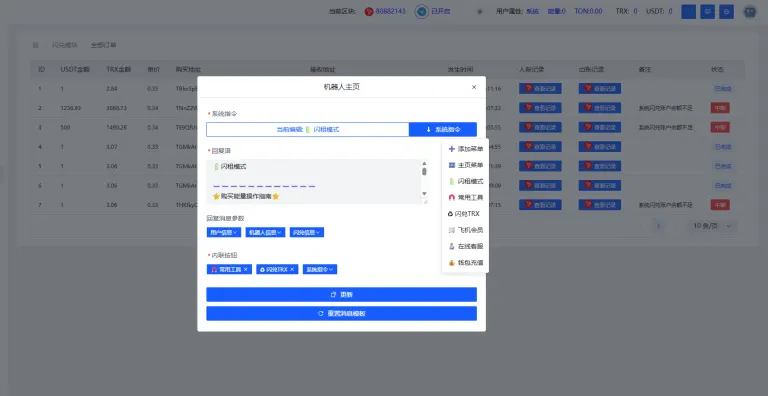
Task: Click the red block icon beside 80882143
Action: [369, 11]
